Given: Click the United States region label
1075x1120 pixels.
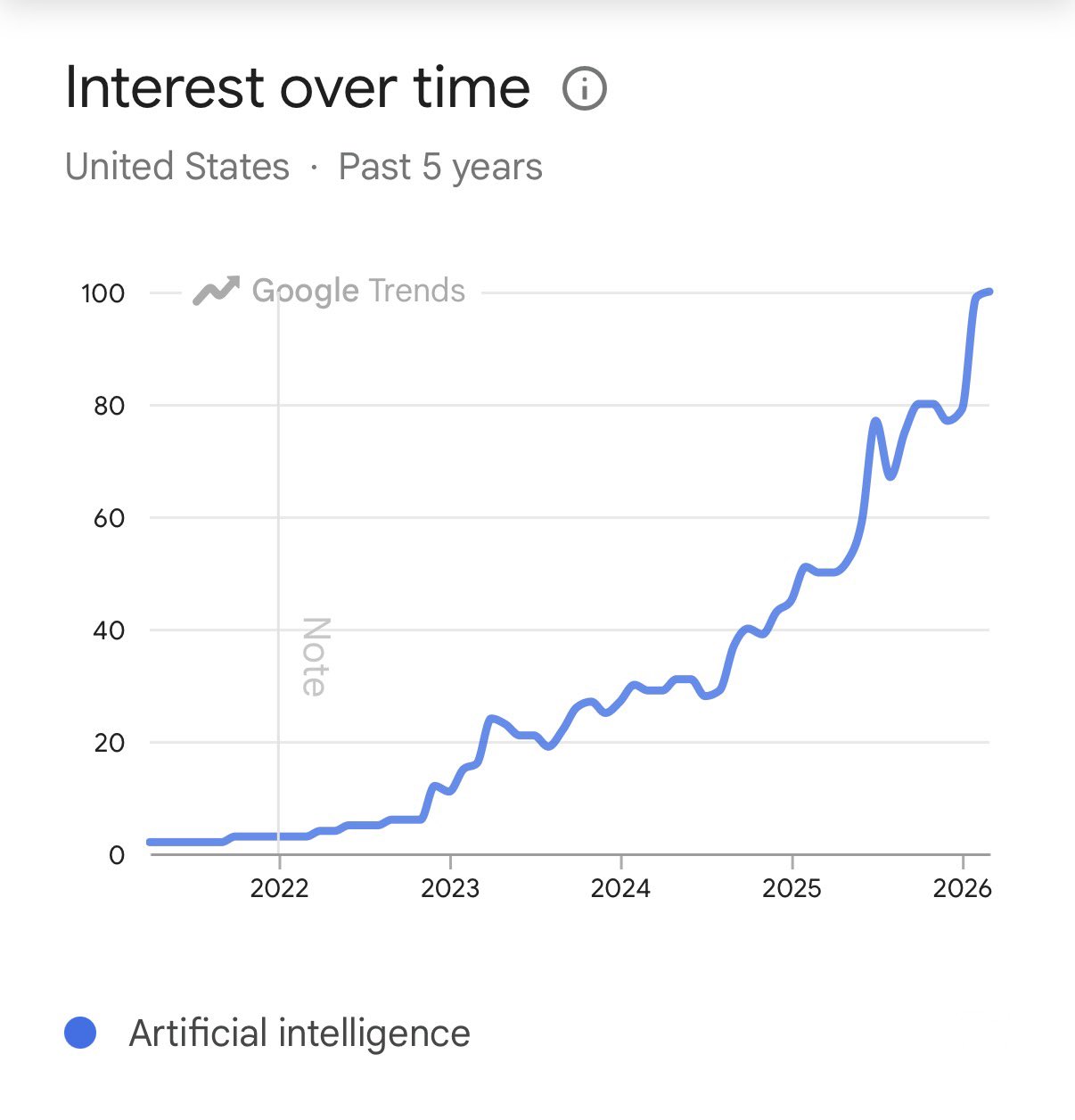Looking at the screenshot, I should [177, 167].
